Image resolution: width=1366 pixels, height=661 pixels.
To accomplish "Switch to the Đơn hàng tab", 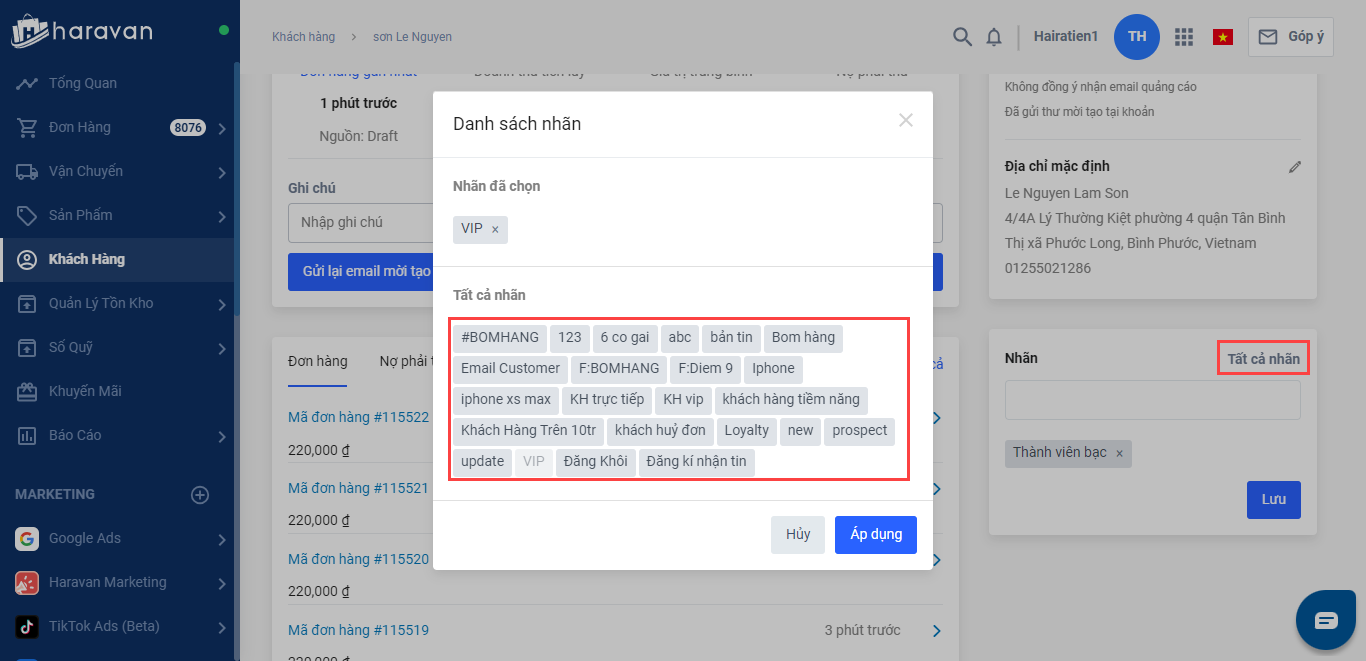I will (317, 361).
